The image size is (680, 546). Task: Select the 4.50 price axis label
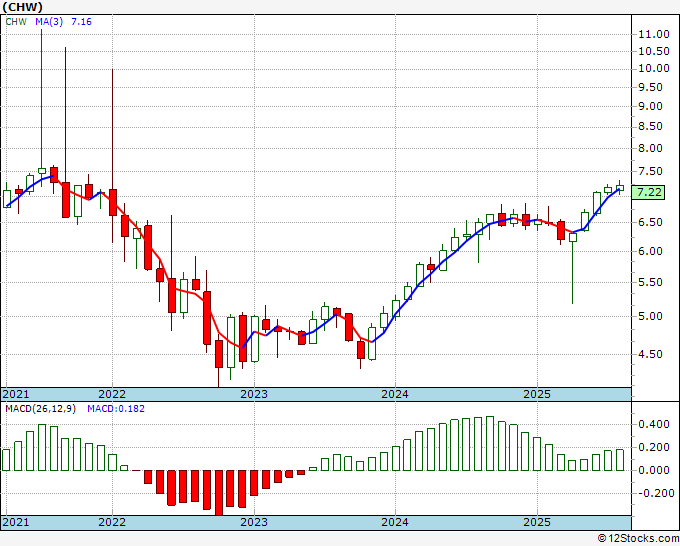coord(651,354)
